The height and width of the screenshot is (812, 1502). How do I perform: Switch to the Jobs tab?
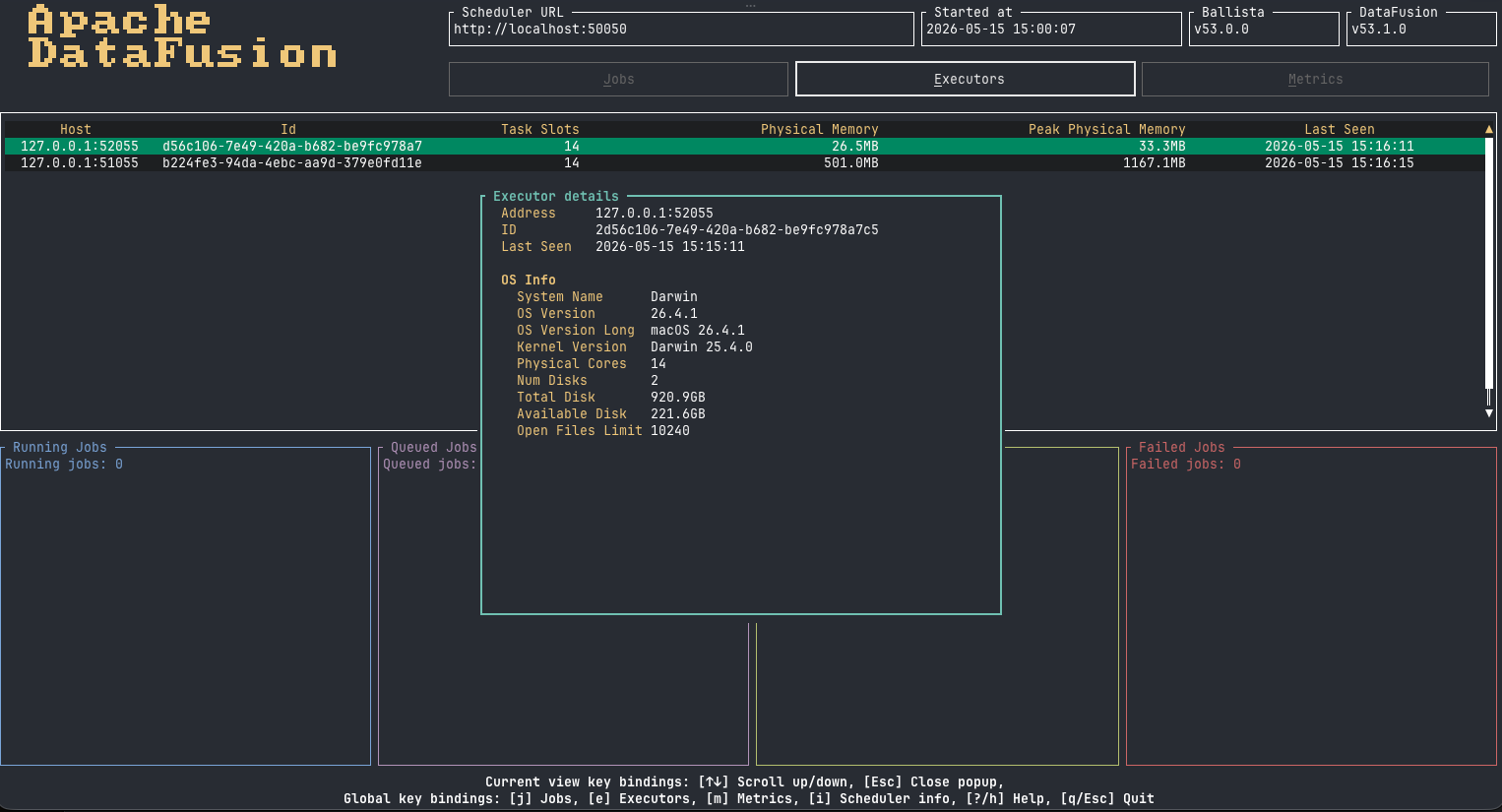pyautogui.click(x=618, y=80)
